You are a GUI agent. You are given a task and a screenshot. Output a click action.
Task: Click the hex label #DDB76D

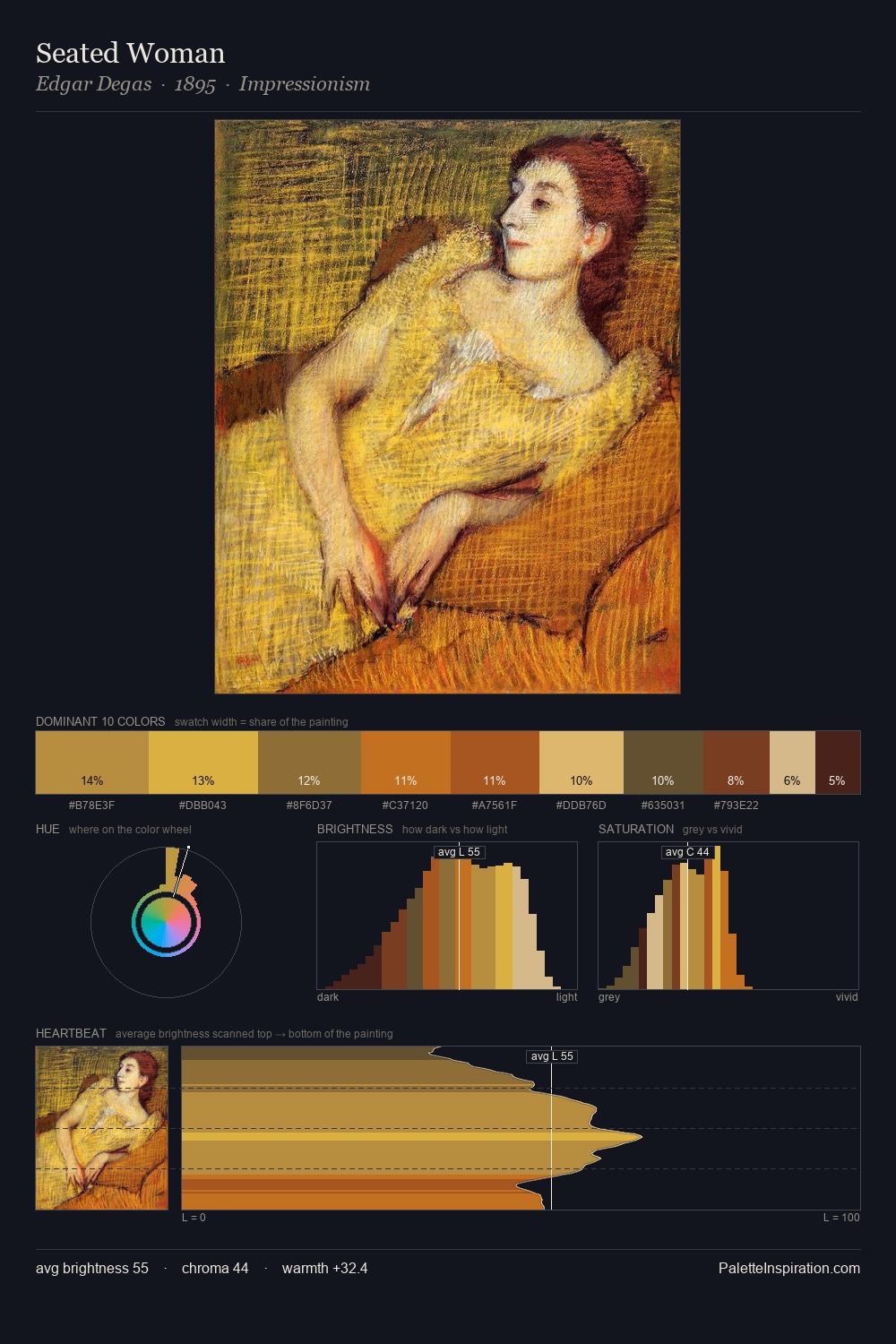582,806
